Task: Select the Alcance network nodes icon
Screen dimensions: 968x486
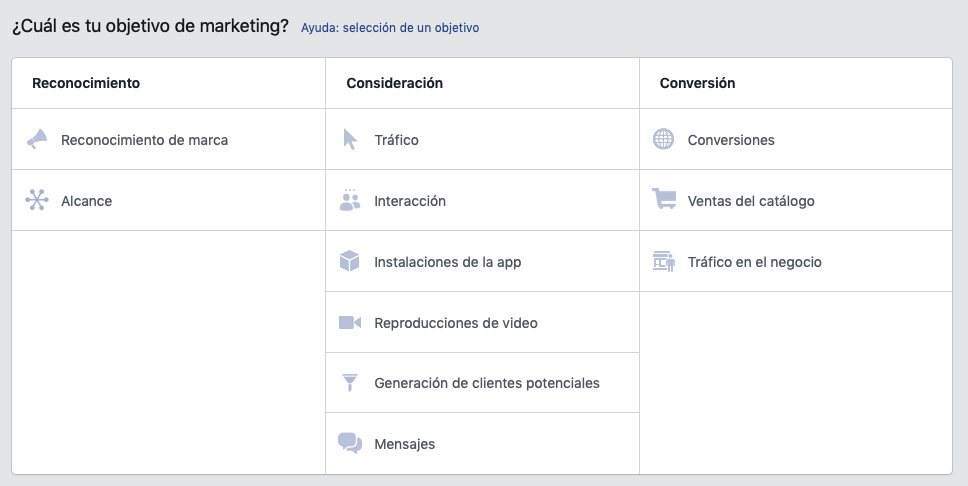Action: pyautogui.click(x=37, y=200)
